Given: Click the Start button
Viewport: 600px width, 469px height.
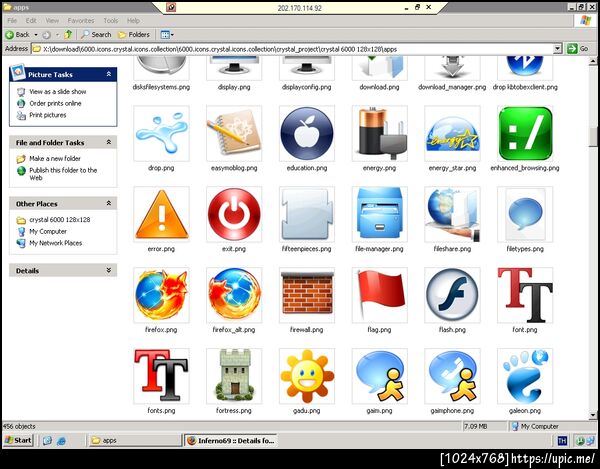Looking at the screenshot, I should point(18,440).
